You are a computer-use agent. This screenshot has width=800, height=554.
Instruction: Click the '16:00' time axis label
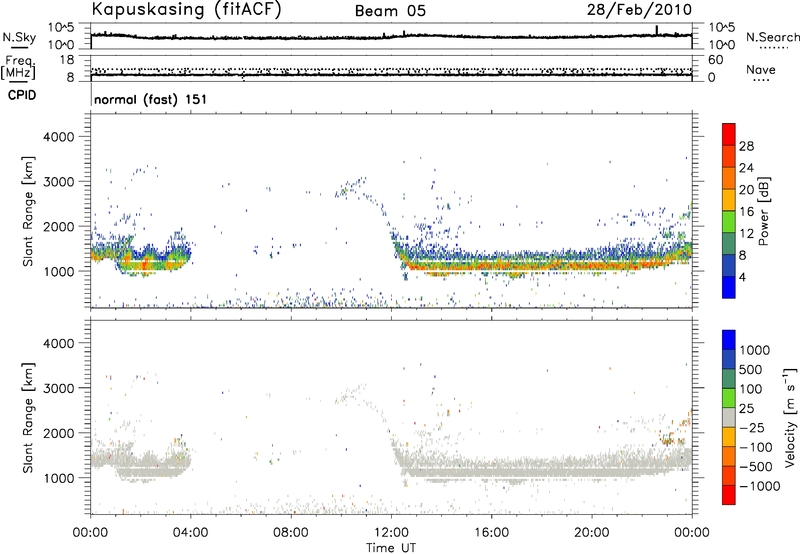(x=491, y=533)
